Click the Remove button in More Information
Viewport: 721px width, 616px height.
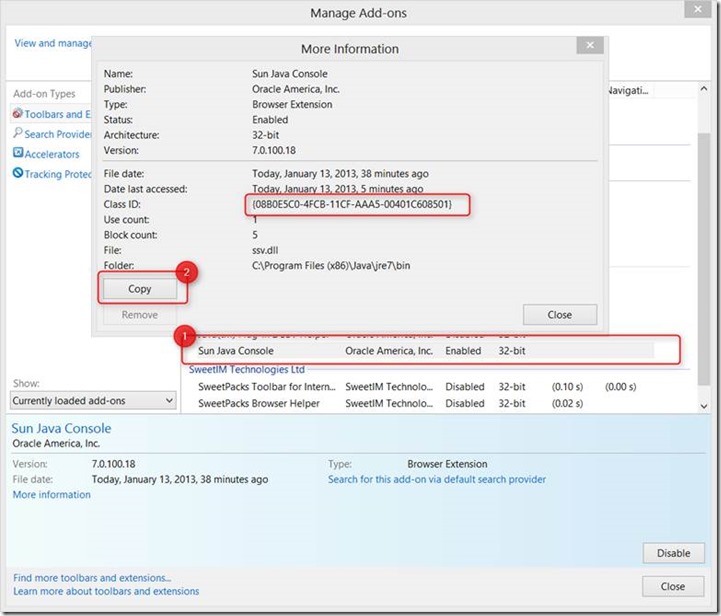tap(139, 315)
